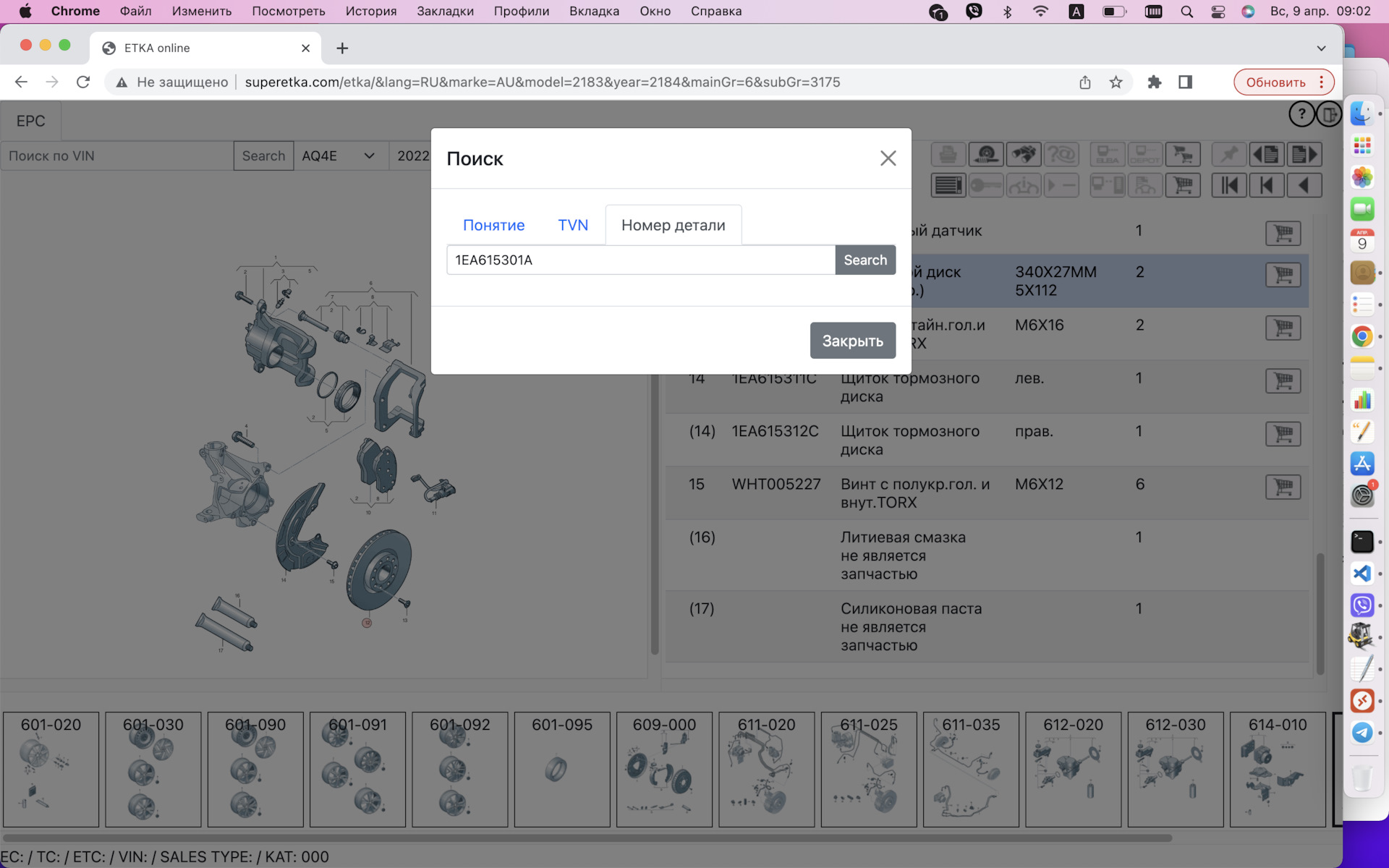The width and height of the screenshot is (1389, 868).
Task: Open the double shopping carts icon
Action: (x=1183, y=154)
